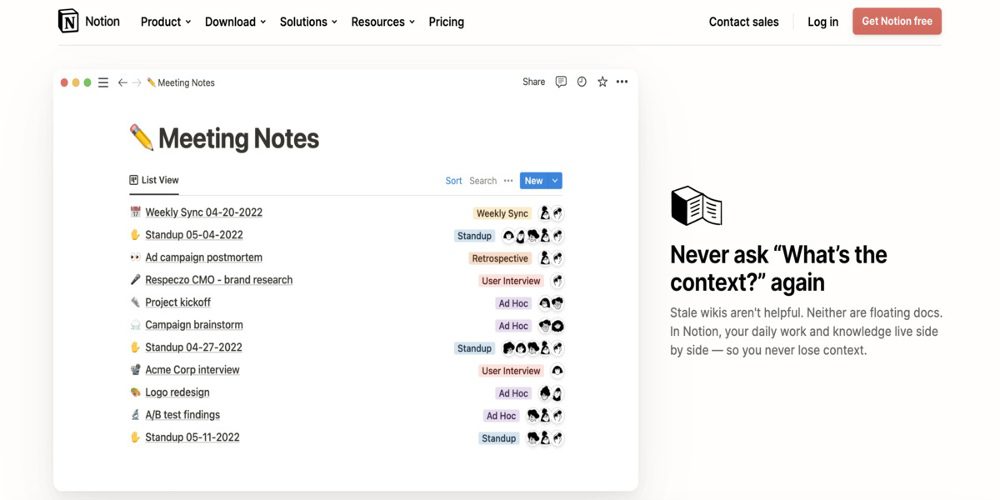The height and width of the screenshot is (500, 1000).
Task: Click the Never ask What's the context heading
Action: tap(778, 268)
